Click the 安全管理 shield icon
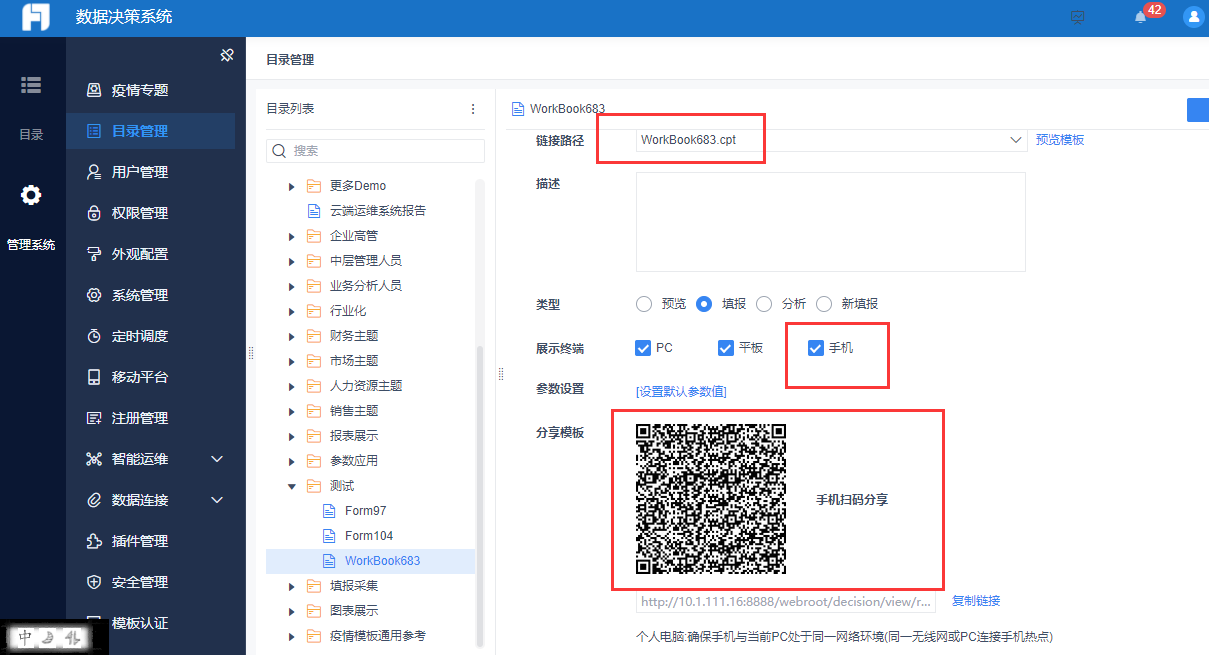Viewport: 1209px width, 655px height. (x=94, y=582)
